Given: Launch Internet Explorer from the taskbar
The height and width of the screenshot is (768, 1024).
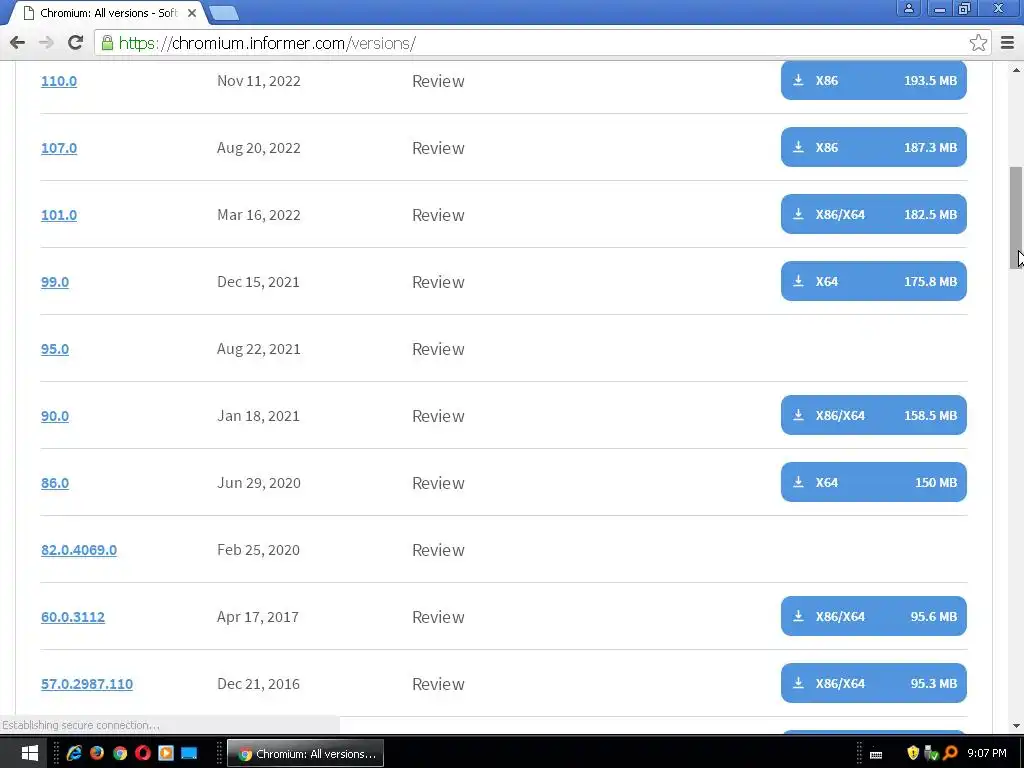Looking at the screenshot, I should pyautogui.click(x=74, y=753).
